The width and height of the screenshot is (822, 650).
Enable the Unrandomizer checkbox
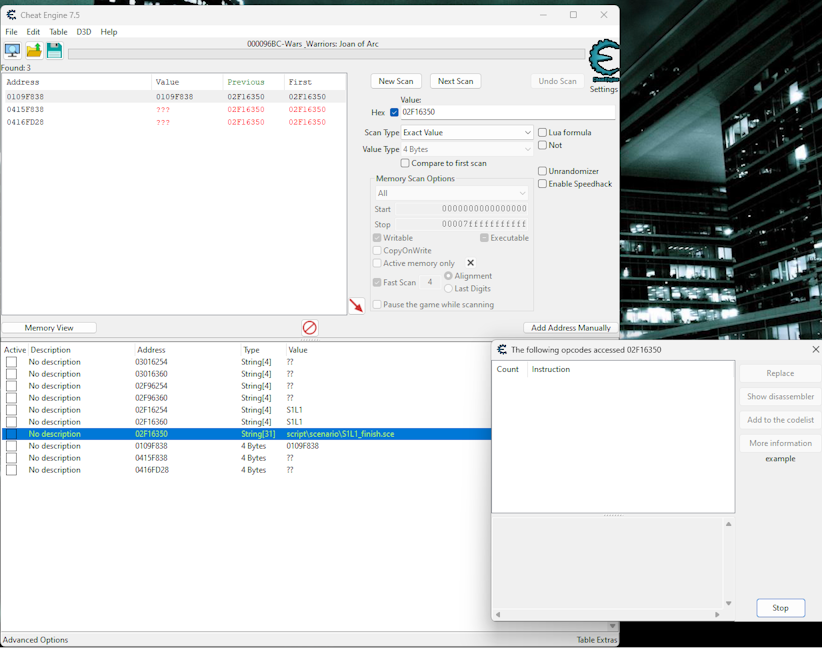pos(543,171)
